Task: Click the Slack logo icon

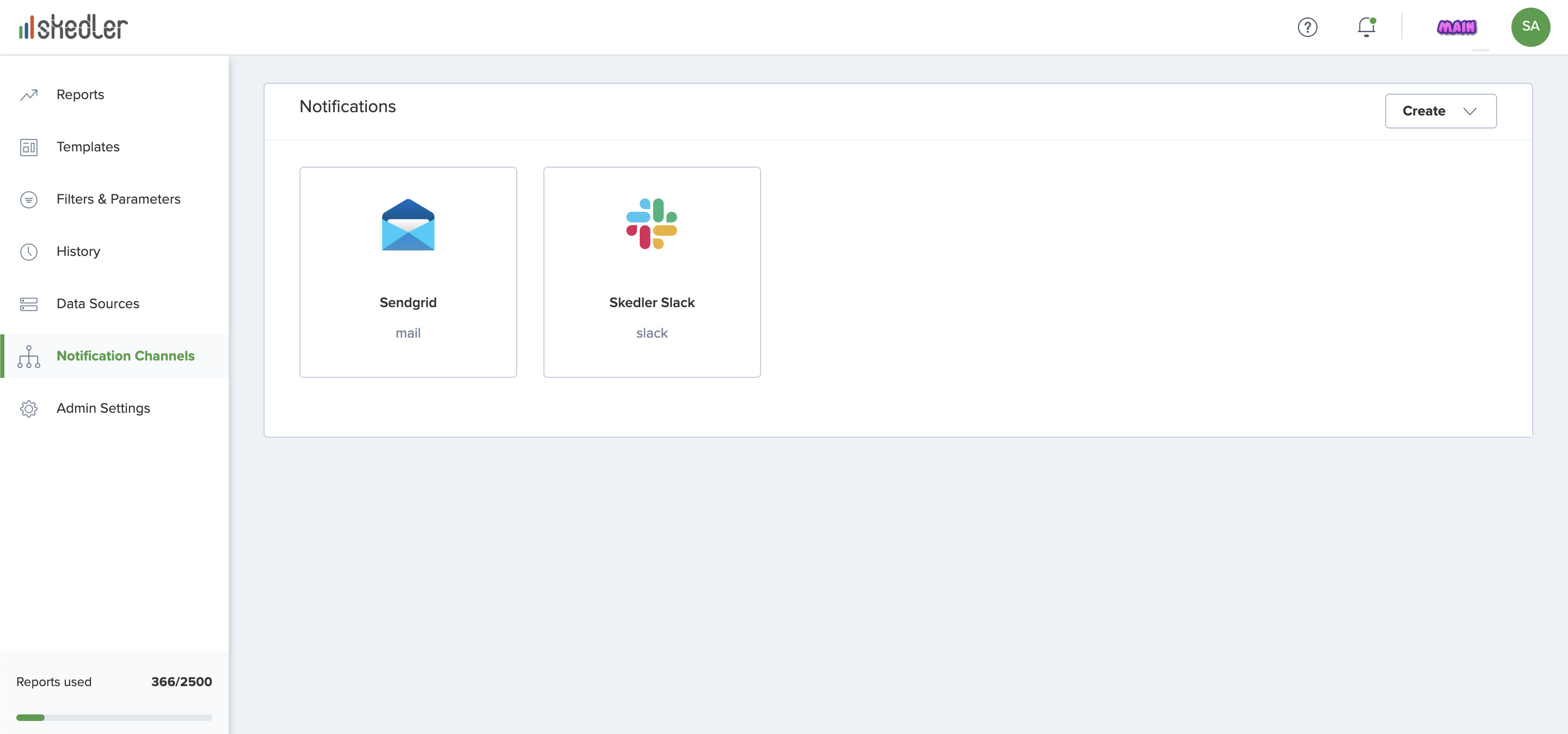Action: tap(651, 223)
